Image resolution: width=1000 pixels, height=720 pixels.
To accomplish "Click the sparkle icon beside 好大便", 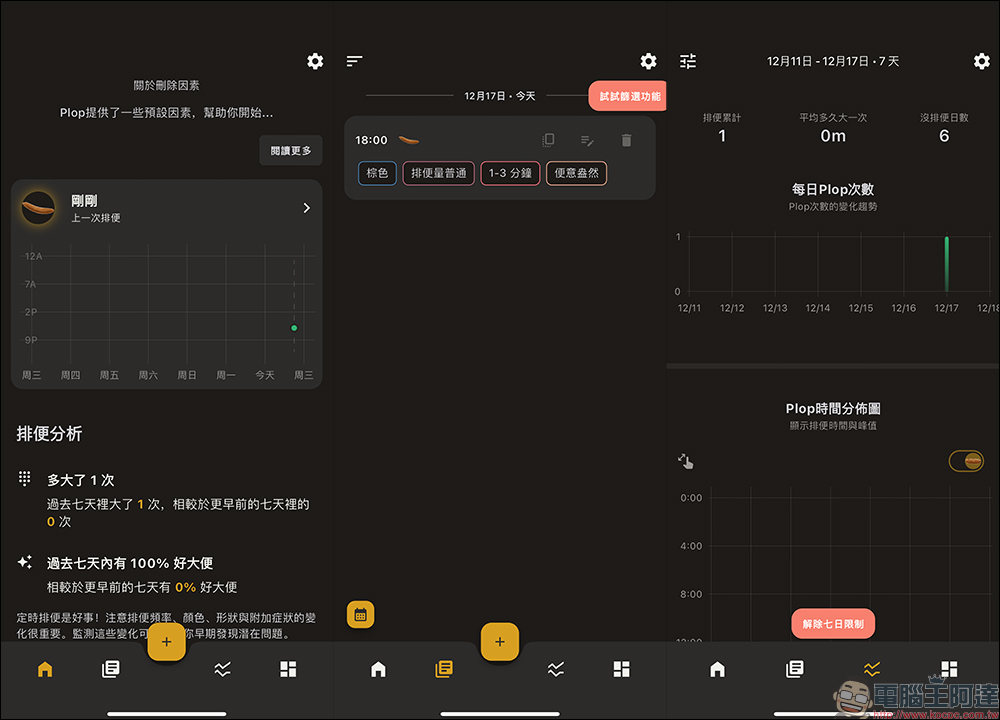I will pos(24,562).
